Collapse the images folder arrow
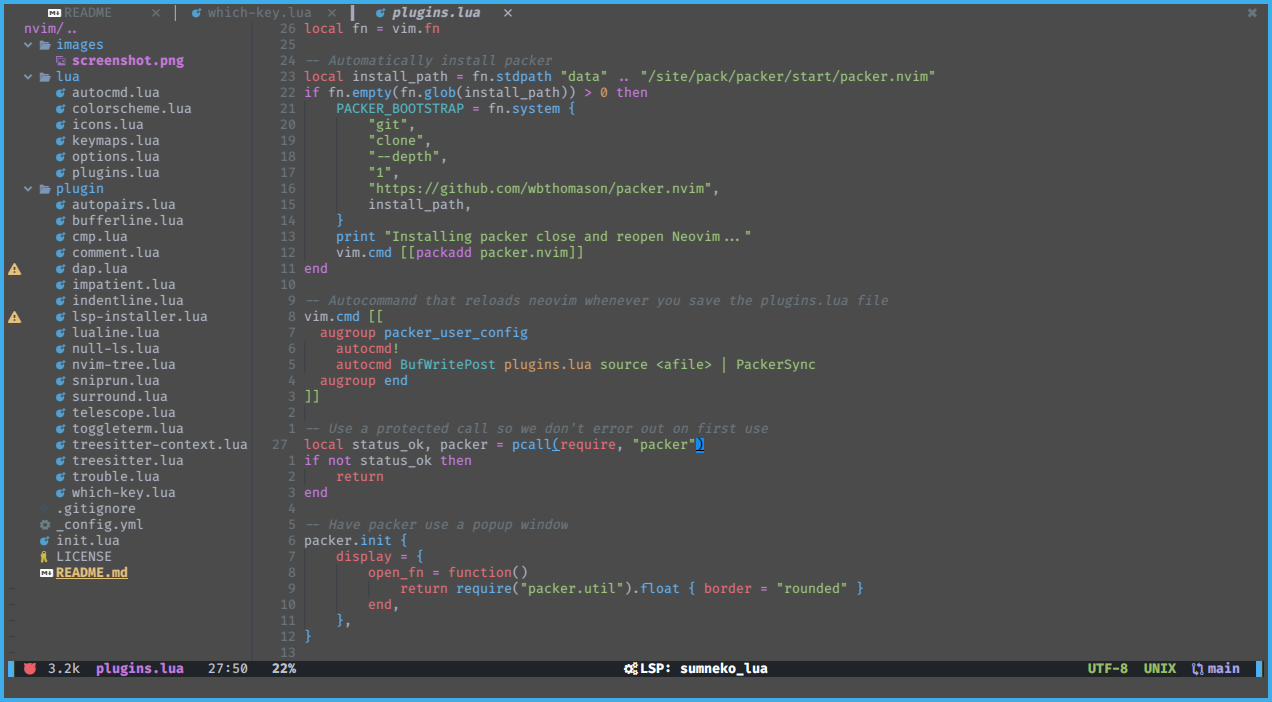Screen dimensions: 1272x702 click(29, 45)
